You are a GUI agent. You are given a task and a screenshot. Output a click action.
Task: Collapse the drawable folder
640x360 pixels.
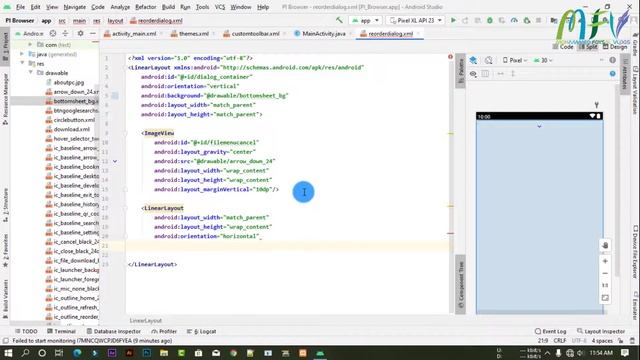coord(30,73)
